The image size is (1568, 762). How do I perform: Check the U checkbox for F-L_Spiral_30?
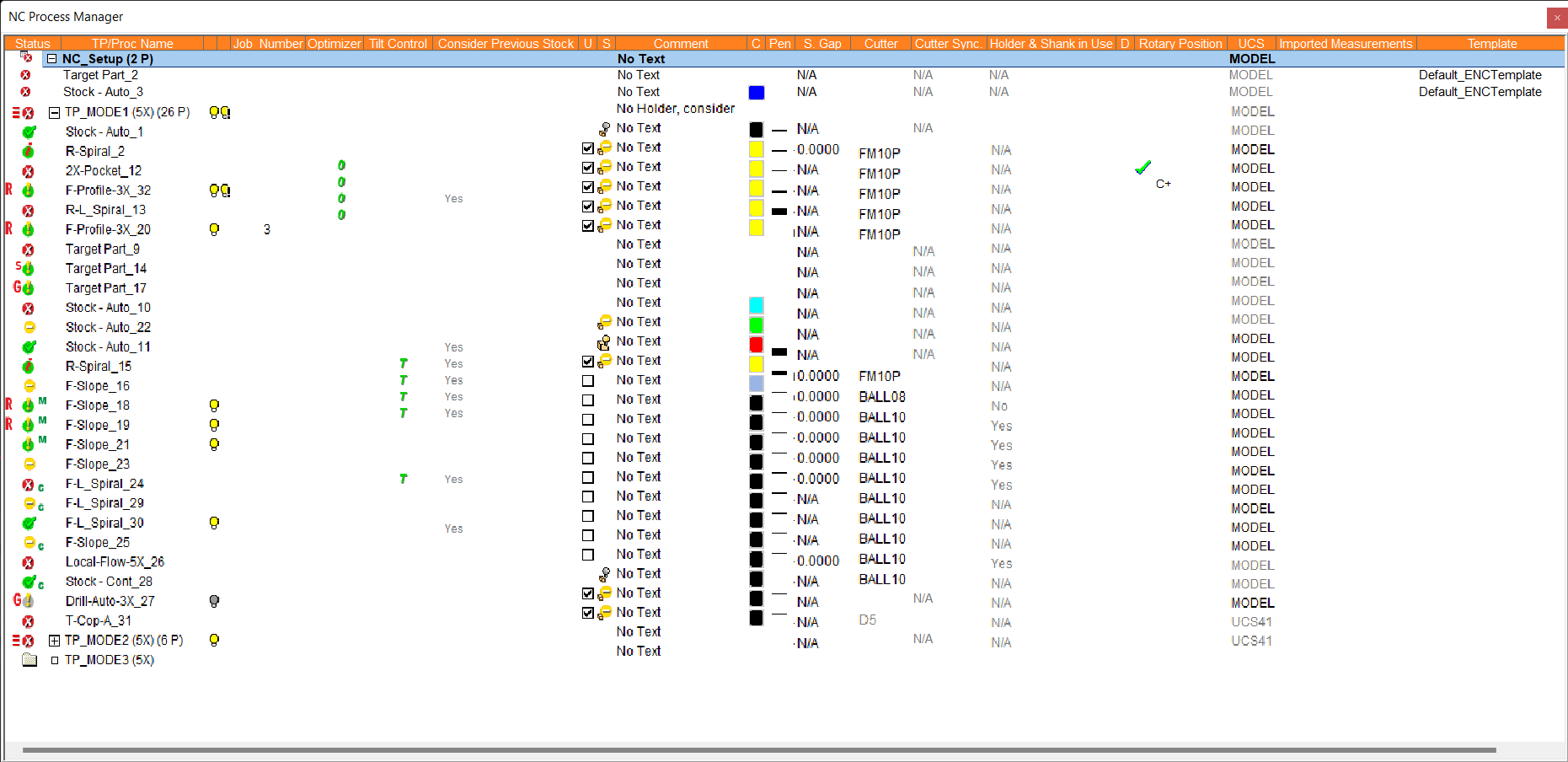pyautogui.click(x=588, y=516)
